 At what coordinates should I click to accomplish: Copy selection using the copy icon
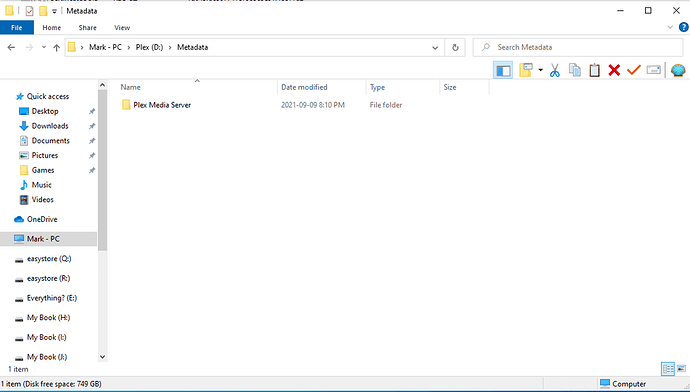click(x=575, y=70)
